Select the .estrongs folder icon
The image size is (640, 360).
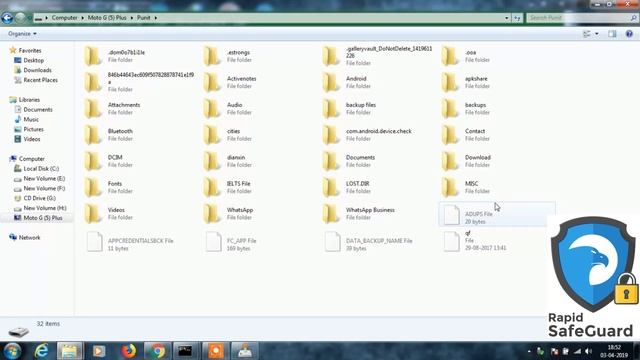[212, 56]
